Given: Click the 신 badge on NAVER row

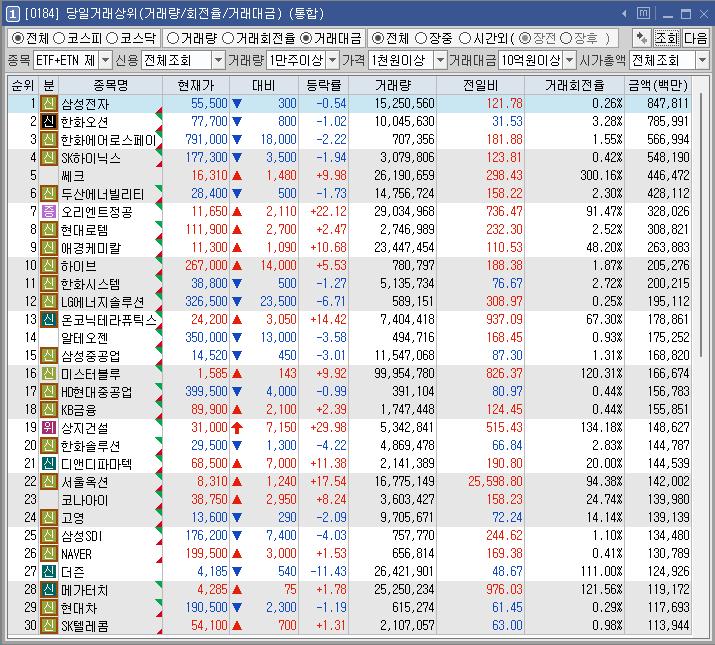Looking at the screenshot, I should point(48,553).
